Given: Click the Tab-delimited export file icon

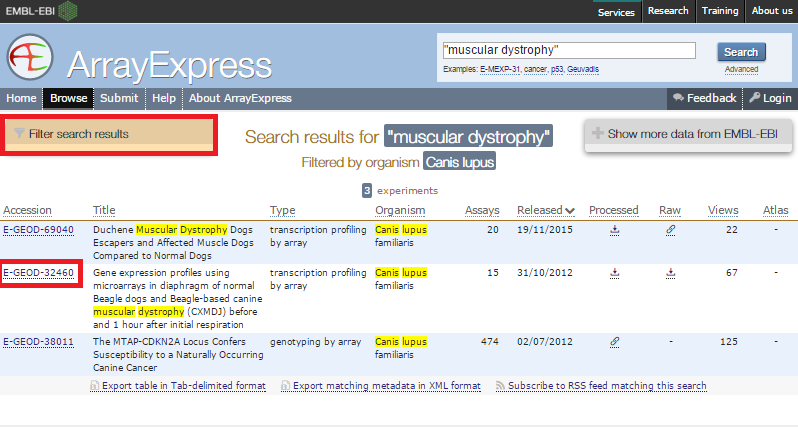Looking at the screenshot, I should (94, 386).
